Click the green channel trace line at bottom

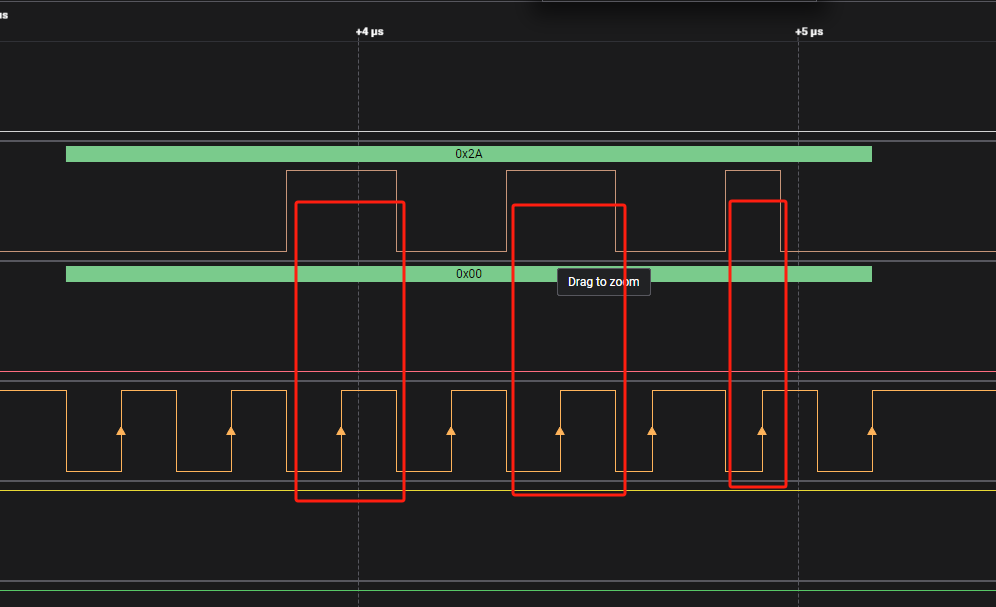[498, 591]
